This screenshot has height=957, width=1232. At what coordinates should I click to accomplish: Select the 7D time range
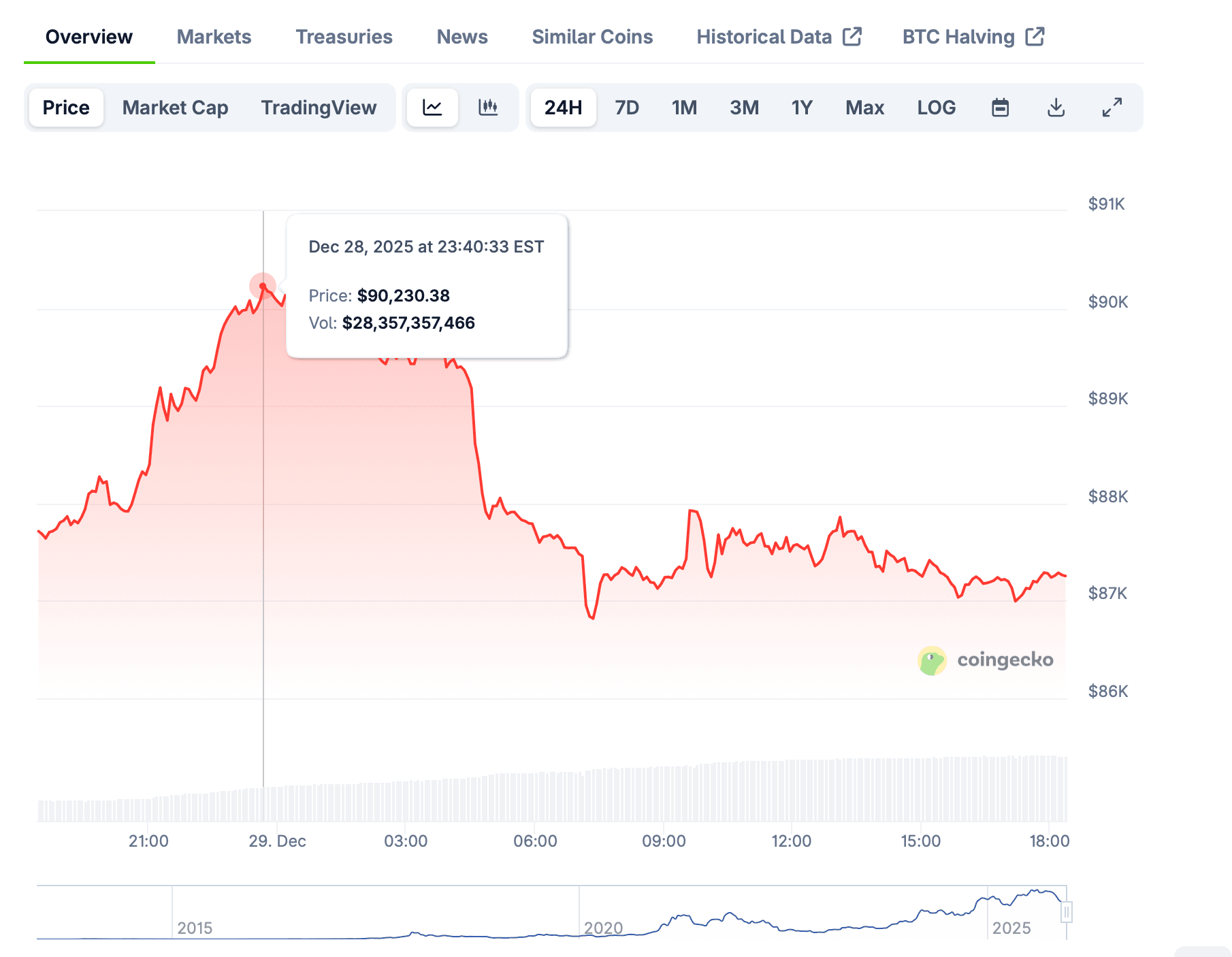[x=626, y=108]
